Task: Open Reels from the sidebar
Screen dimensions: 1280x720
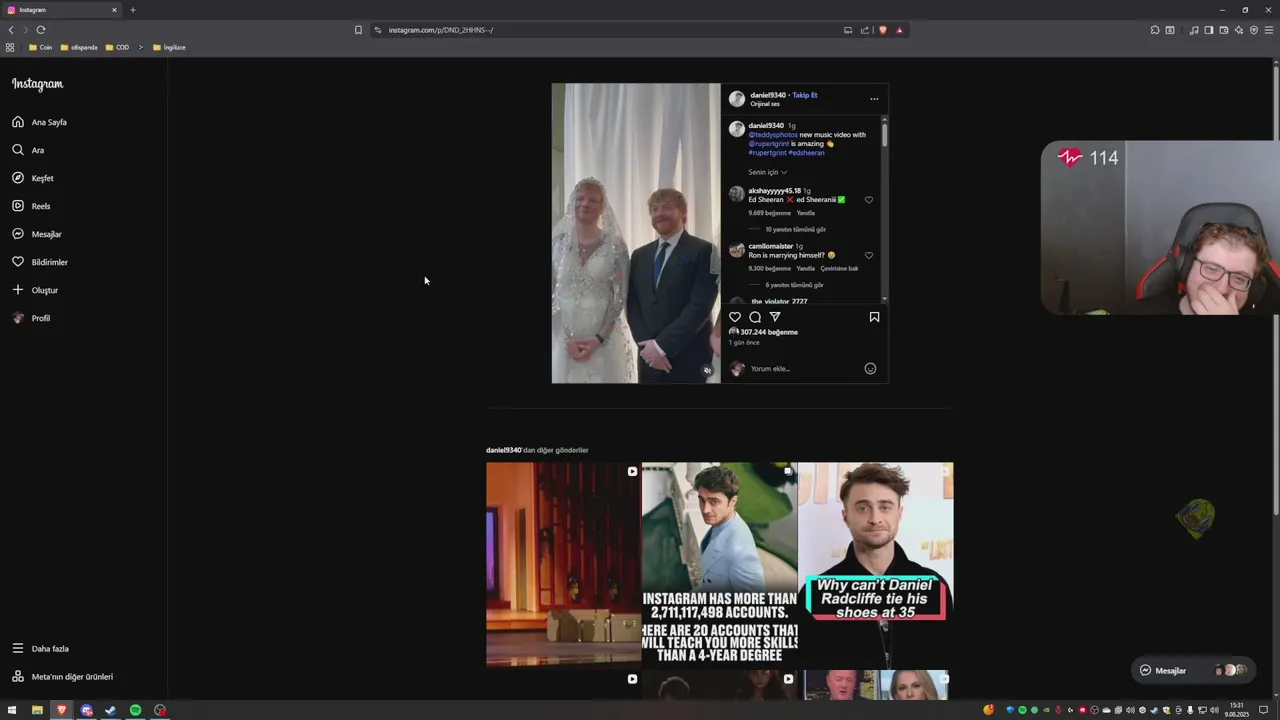Action: [x=31, y=206]
